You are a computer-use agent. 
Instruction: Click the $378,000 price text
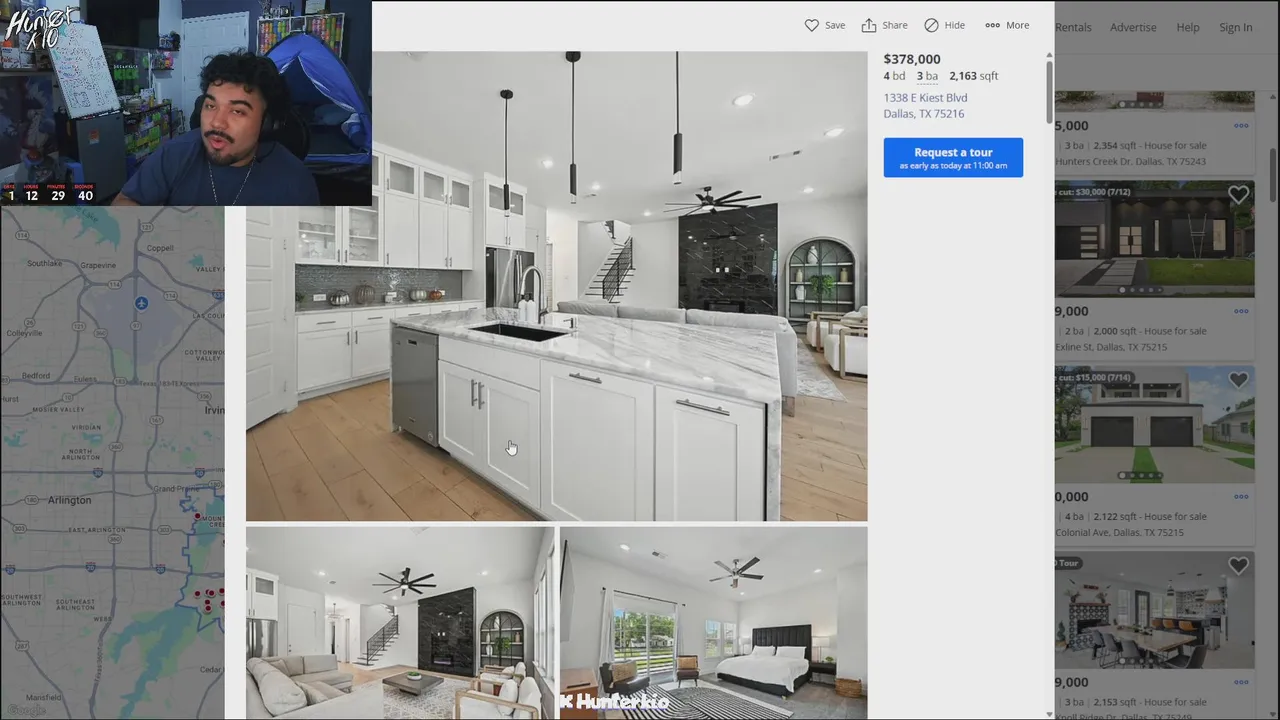pyautogui.click(x=912, y=59)
